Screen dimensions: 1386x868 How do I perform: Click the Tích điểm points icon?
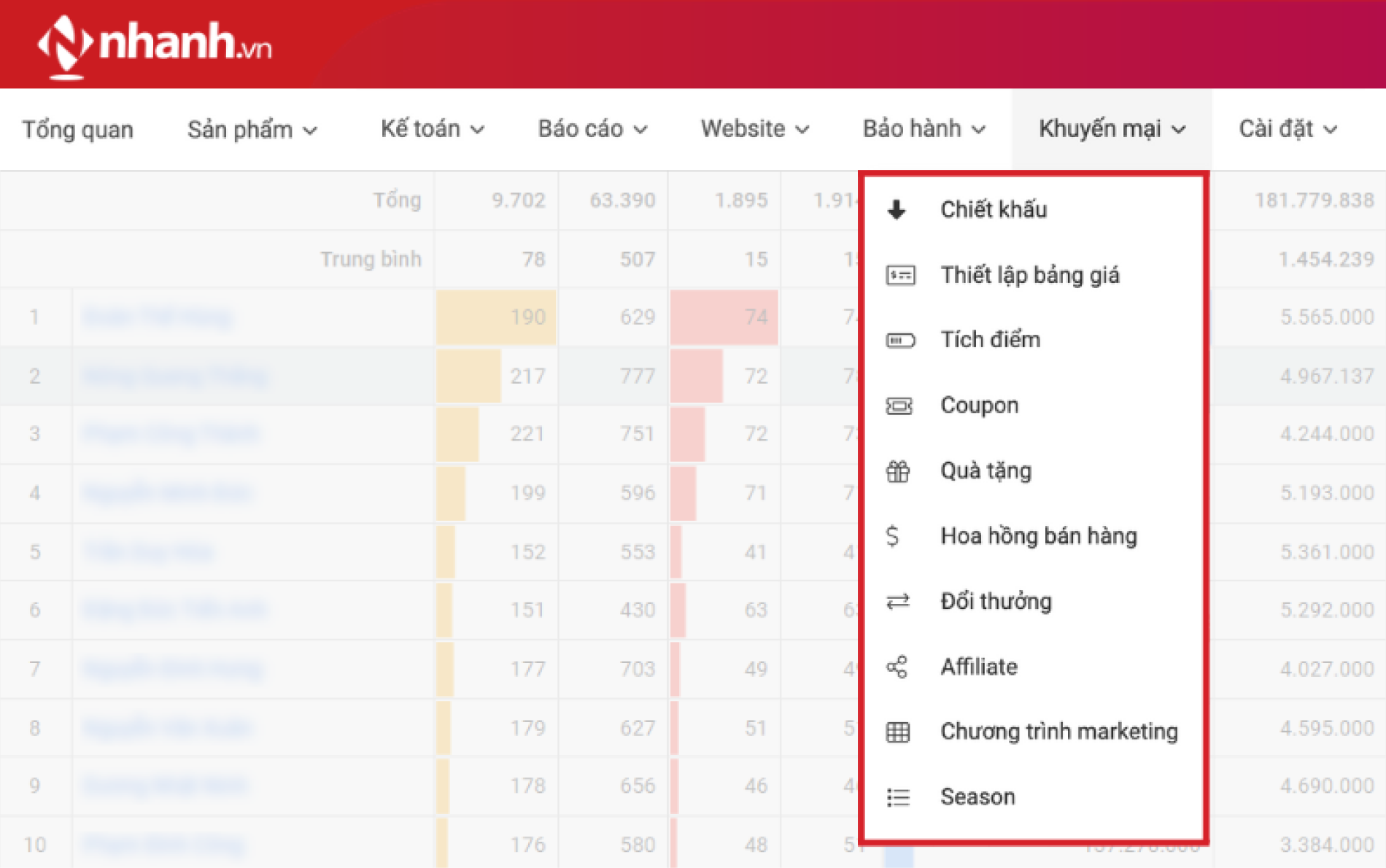point(899,341)
